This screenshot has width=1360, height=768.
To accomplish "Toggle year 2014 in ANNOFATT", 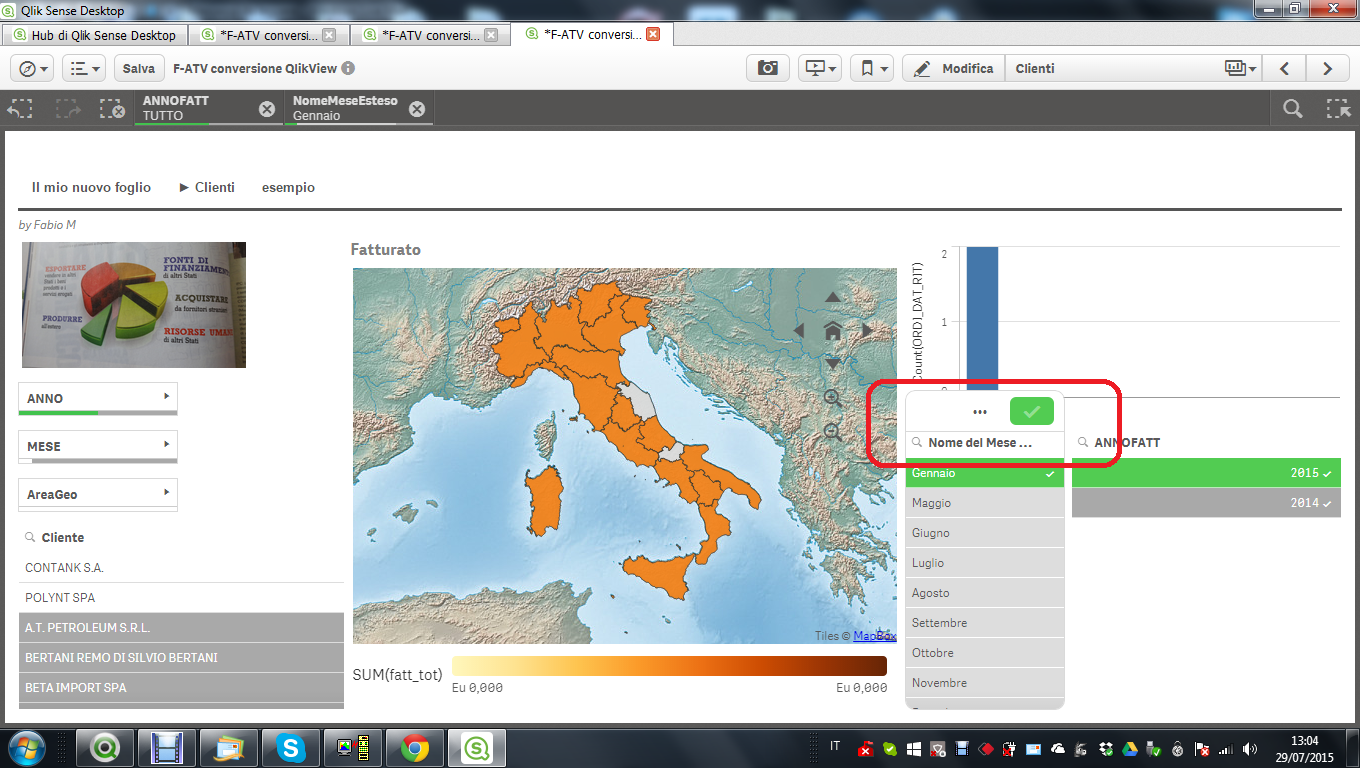I will [1206, 503].
